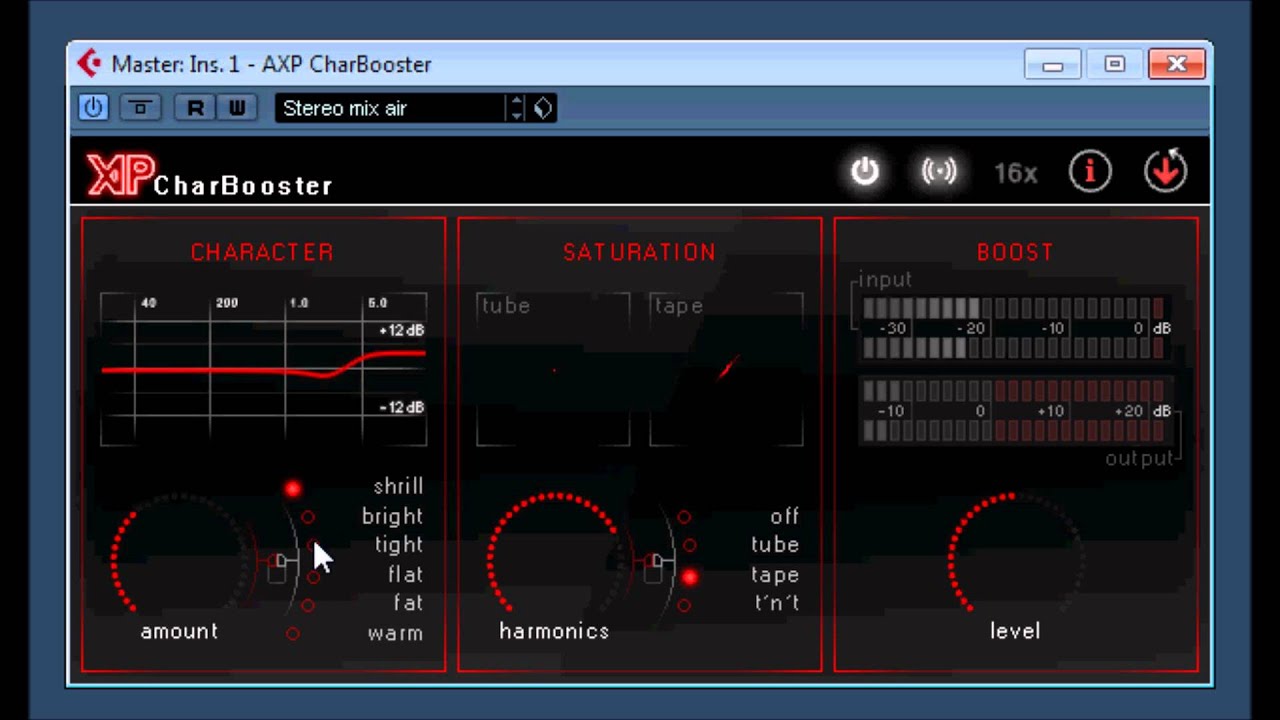Select the tube saturation radio button

click(690, 546)
